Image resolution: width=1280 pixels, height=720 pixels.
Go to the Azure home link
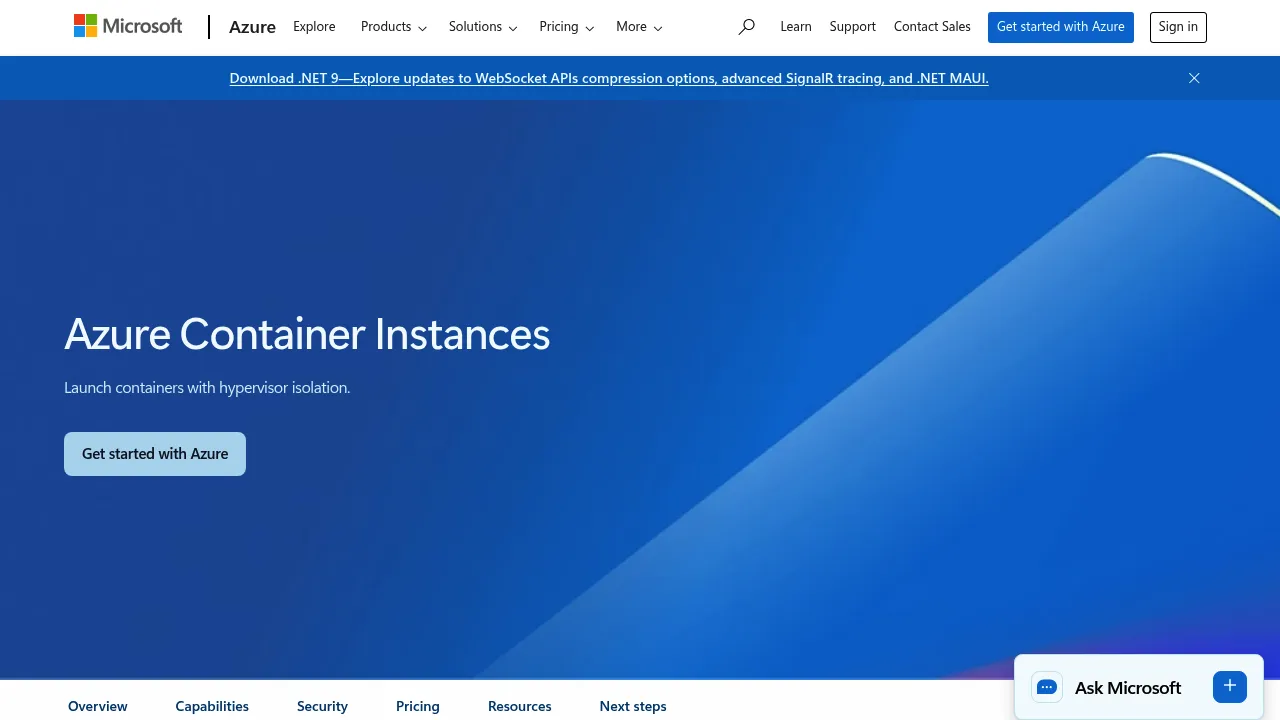coord(252,27)
